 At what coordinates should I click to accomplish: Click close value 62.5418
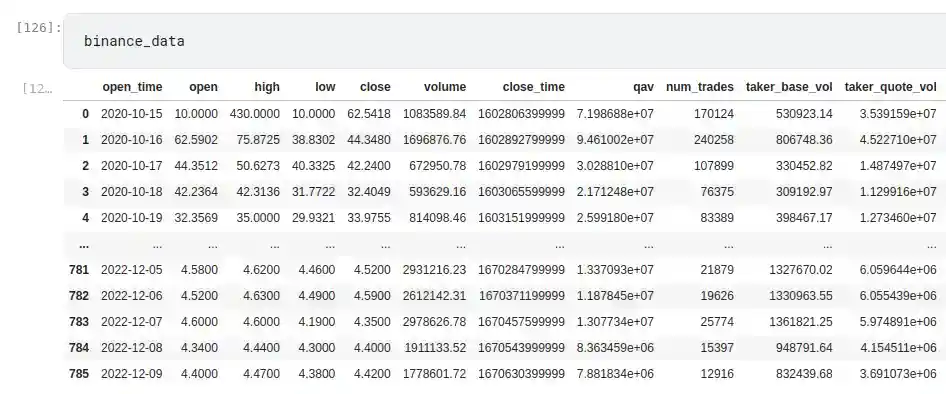coord(369,113)
